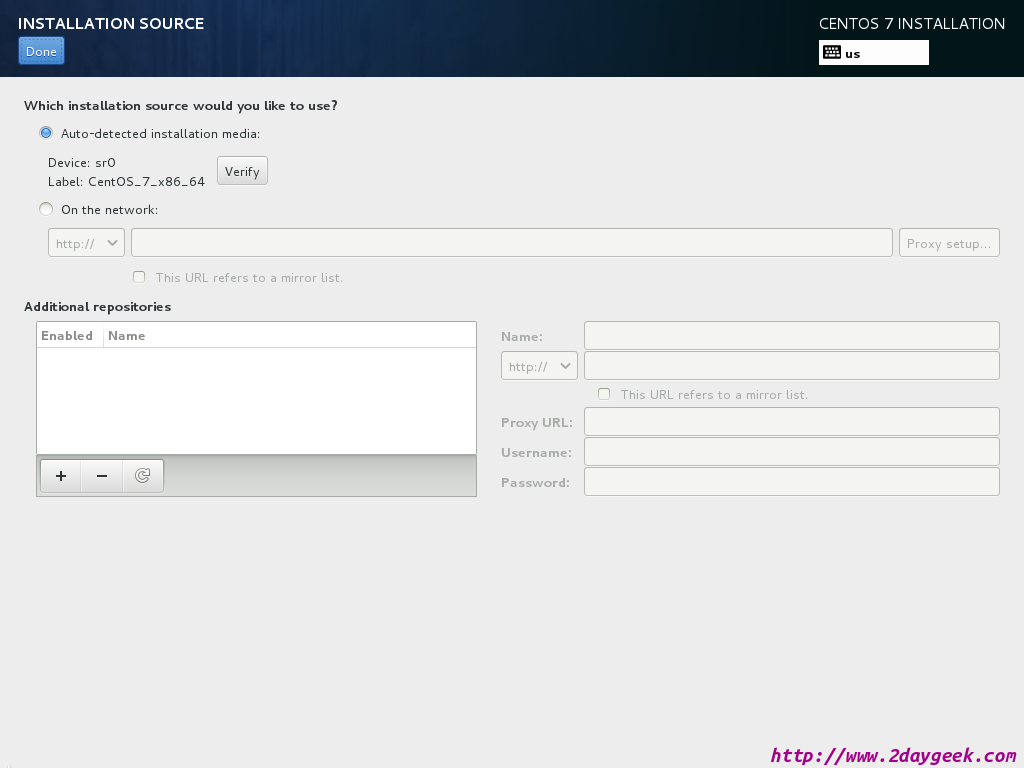
Task: Open the us keyboard layout indicator
Action: point(873,53)
